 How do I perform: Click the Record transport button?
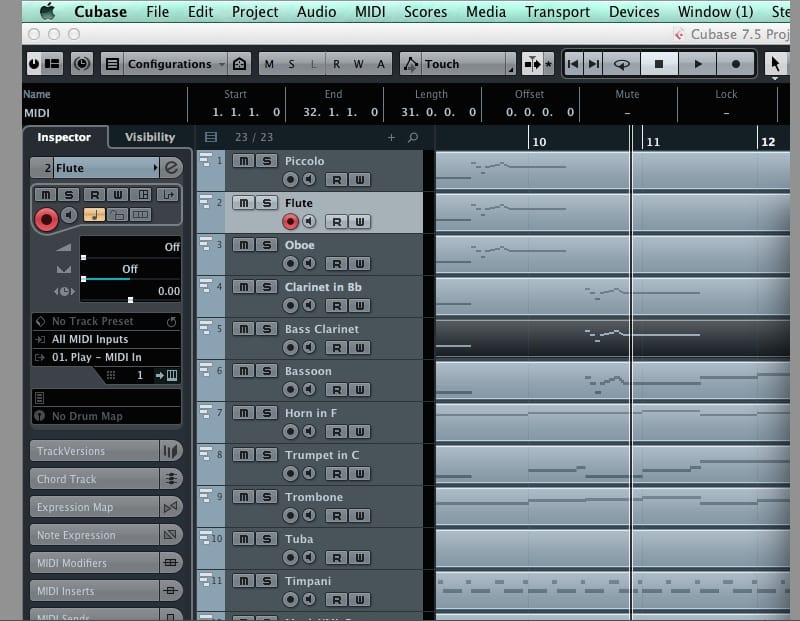point(735,64)
